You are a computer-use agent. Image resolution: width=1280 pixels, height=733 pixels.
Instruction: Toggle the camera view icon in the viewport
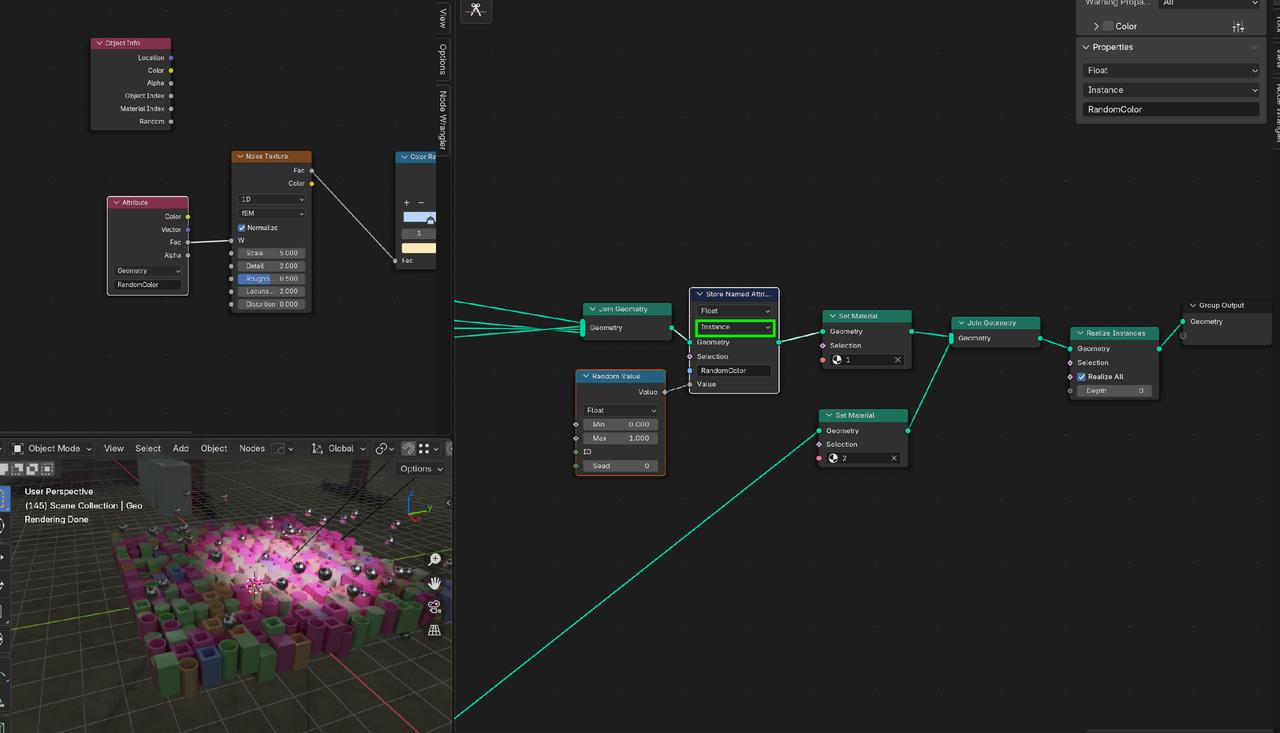pos(434,606)
